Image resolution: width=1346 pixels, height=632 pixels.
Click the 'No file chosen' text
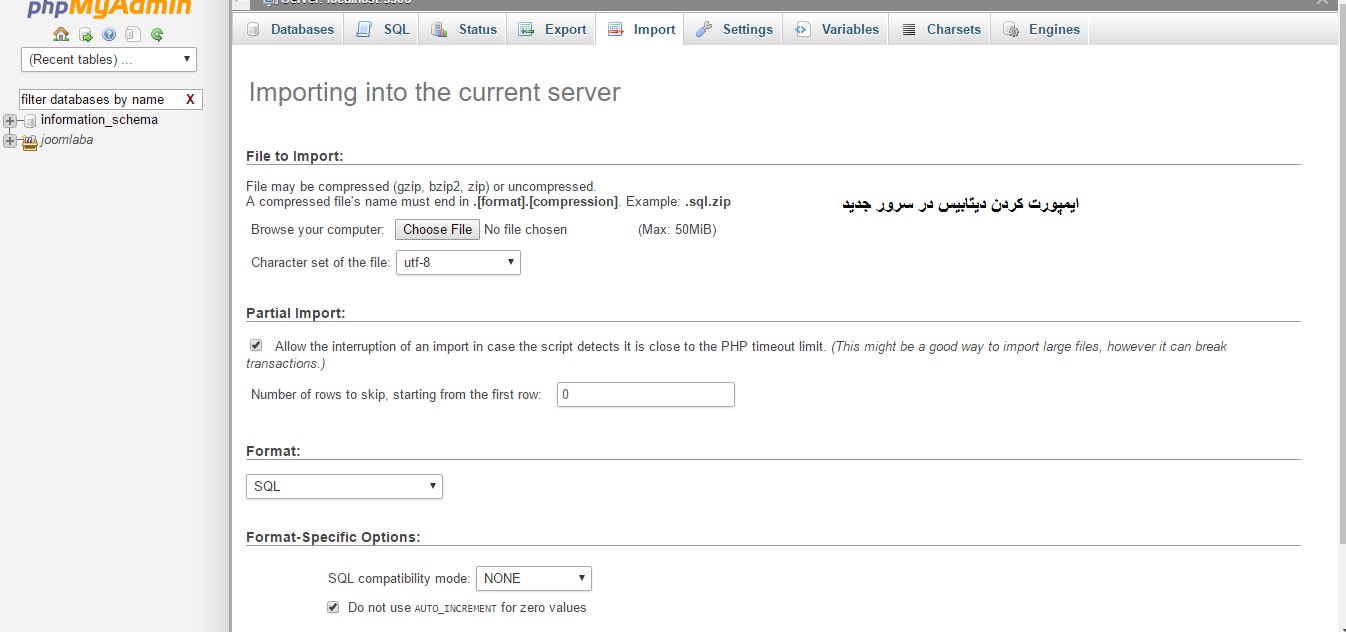[x=525, y=229]
